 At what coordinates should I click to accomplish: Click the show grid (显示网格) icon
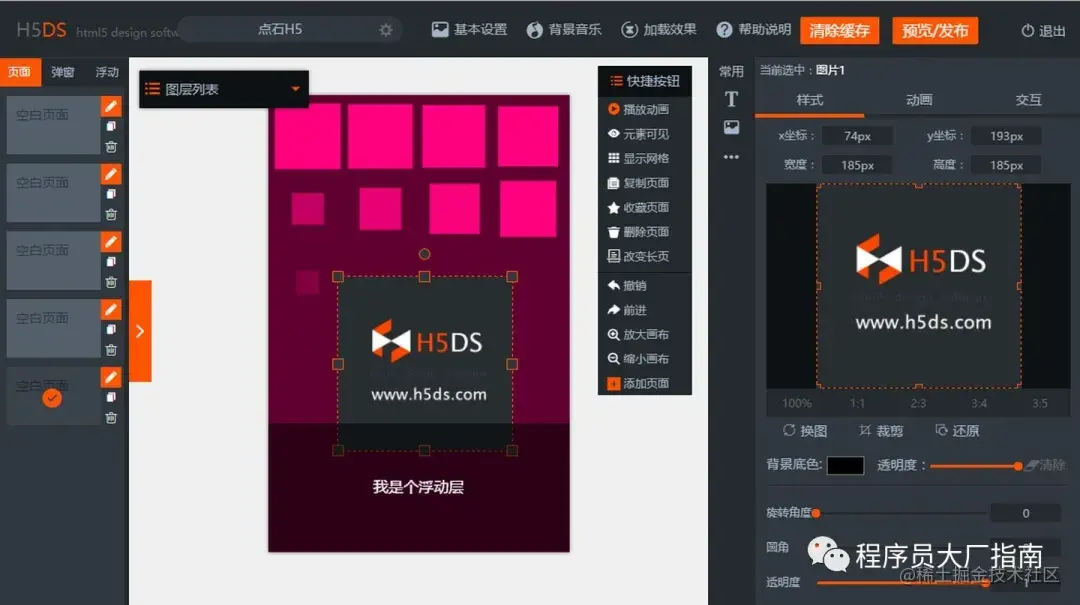612,157
